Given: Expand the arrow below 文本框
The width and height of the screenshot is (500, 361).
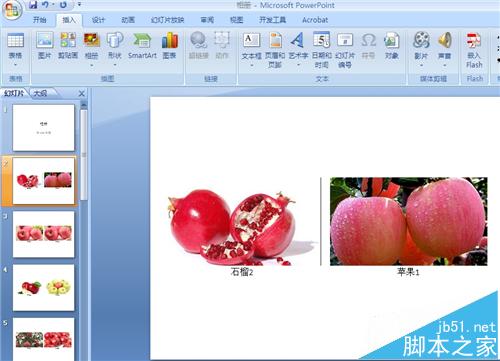Looking at the screenshot, I should coord(252,65).
